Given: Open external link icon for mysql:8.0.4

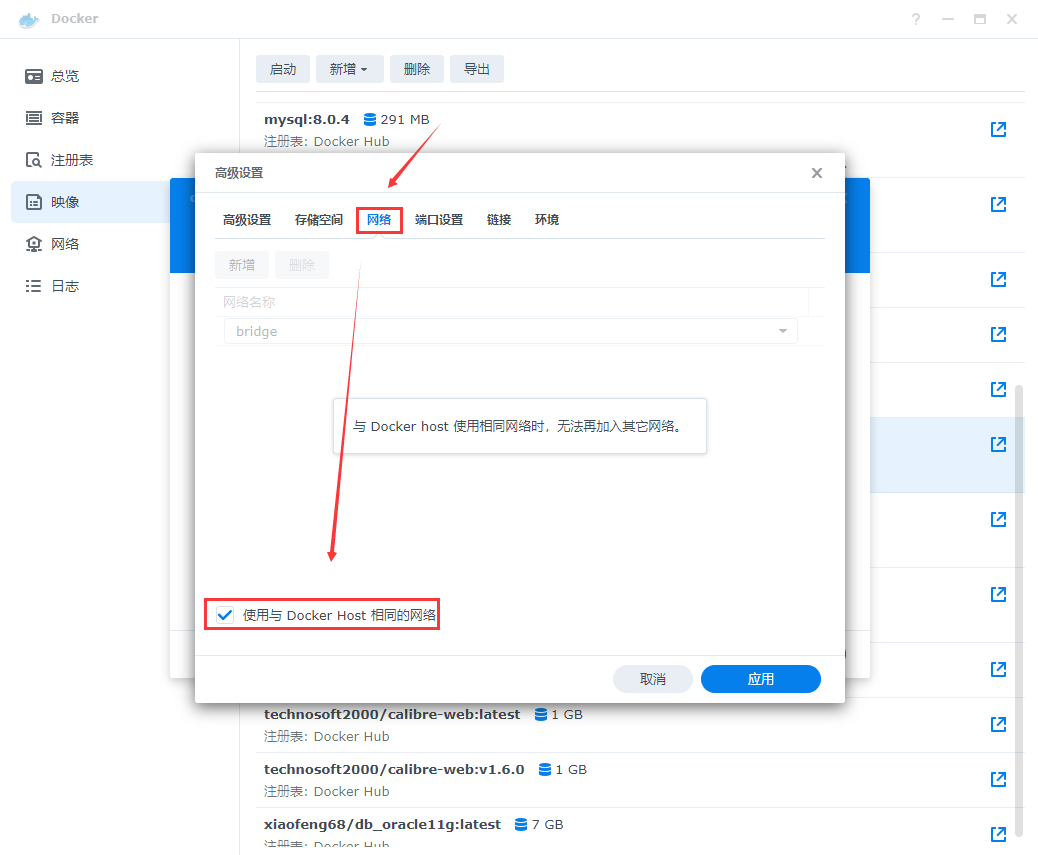Looking at the screenshot, I should pyautogui.click(x=997, y=129).
